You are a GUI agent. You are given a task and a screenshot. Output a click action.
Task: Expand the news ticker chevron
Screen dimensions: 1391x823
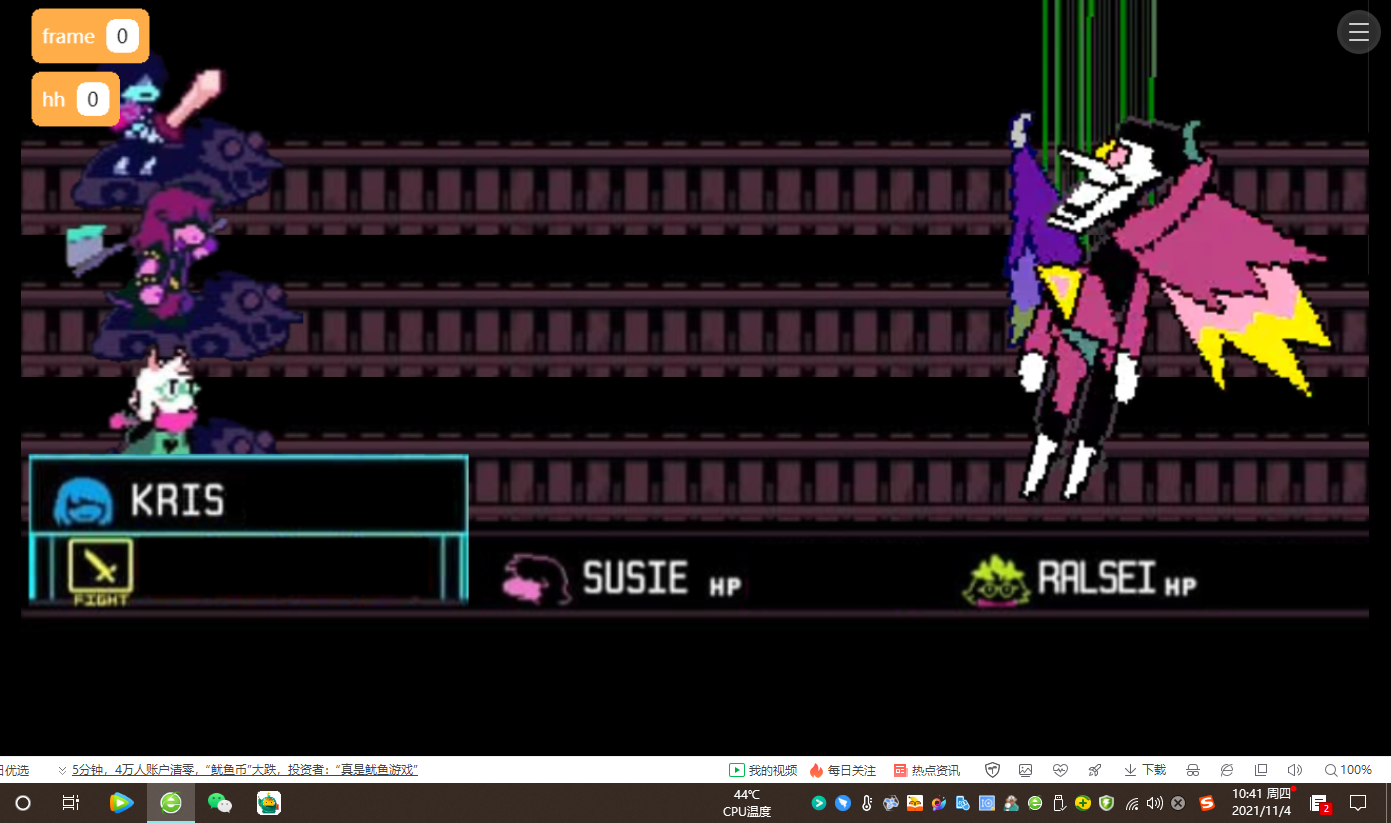coord(62,770)
